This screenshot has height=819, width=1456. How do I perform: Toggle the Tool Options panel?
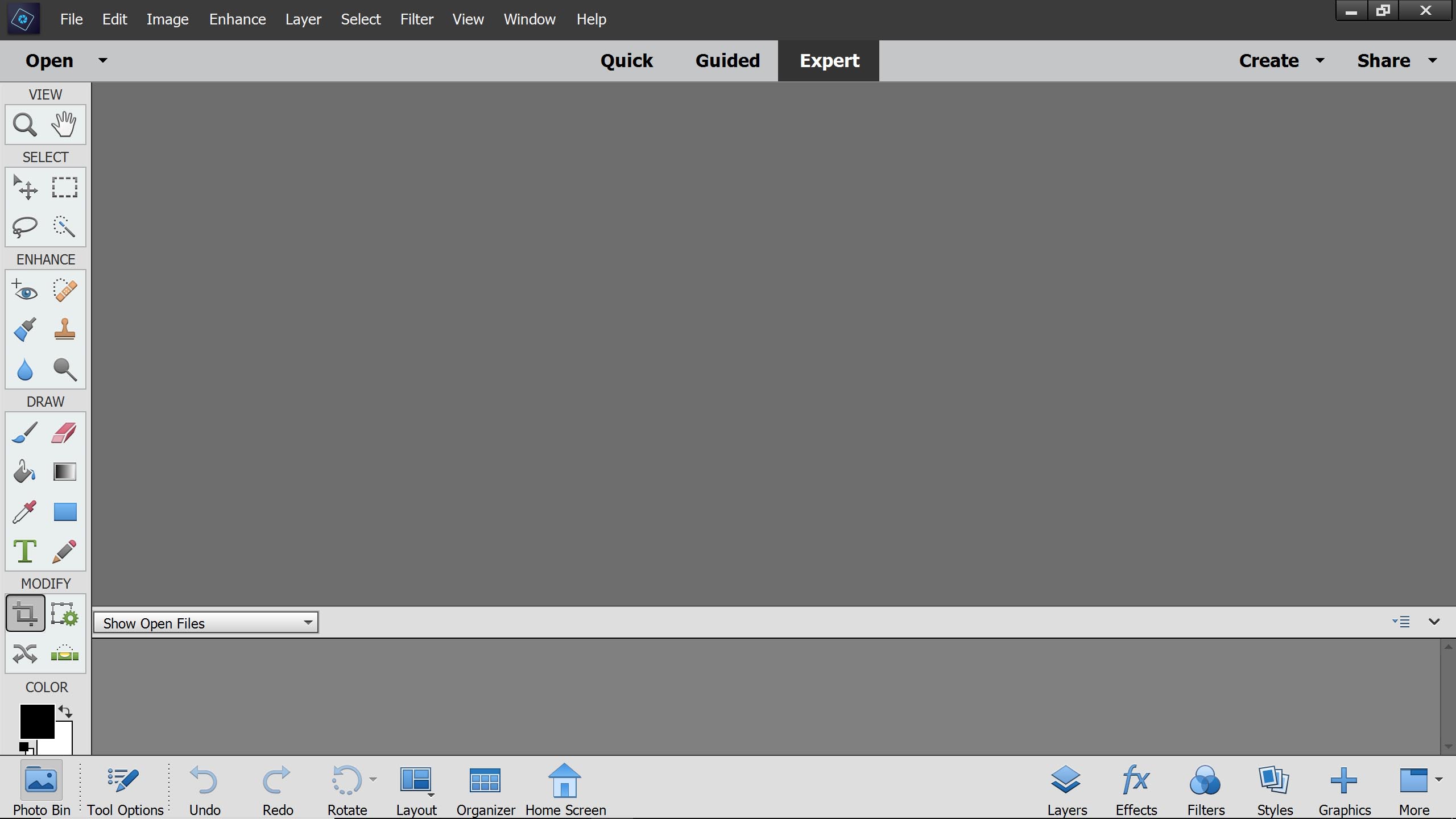coord(125,789)
